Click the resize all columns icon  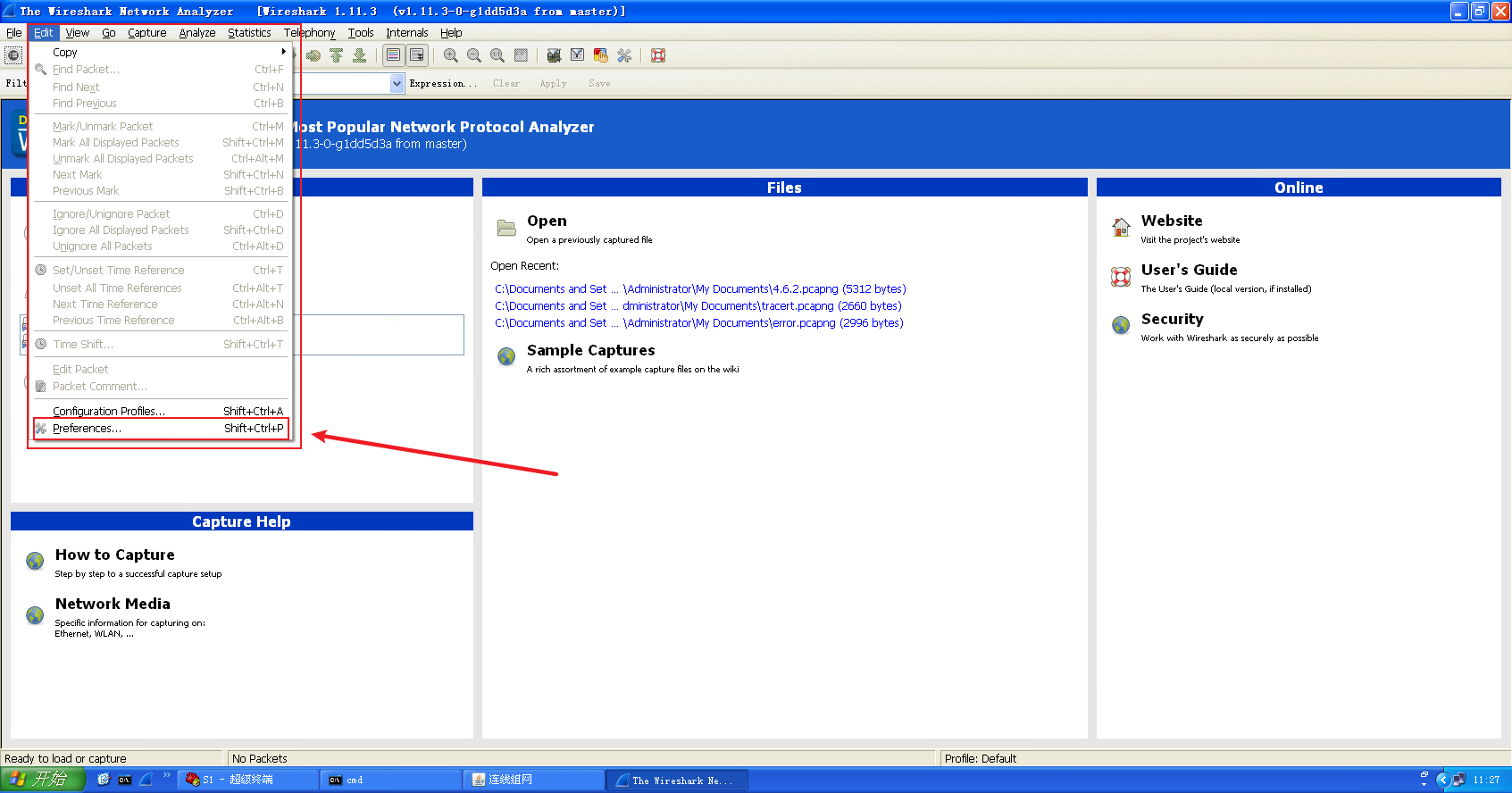(521, 55)
